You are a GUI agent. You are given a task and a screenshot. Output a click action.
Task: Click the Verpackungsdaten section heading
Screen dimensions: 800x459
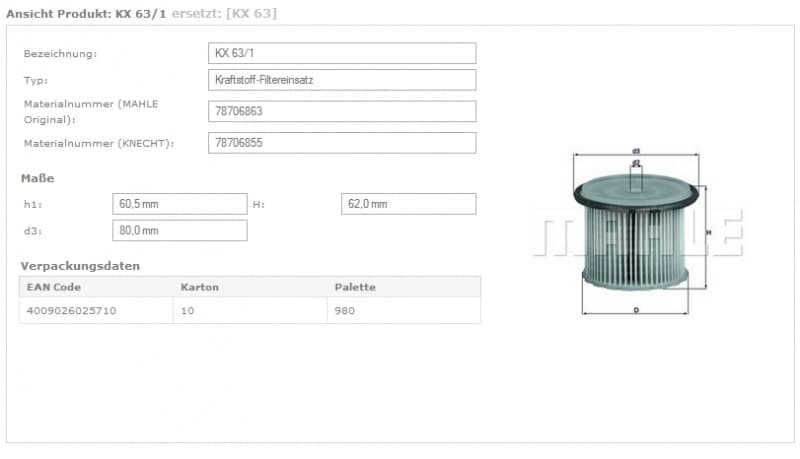[80, 266]
